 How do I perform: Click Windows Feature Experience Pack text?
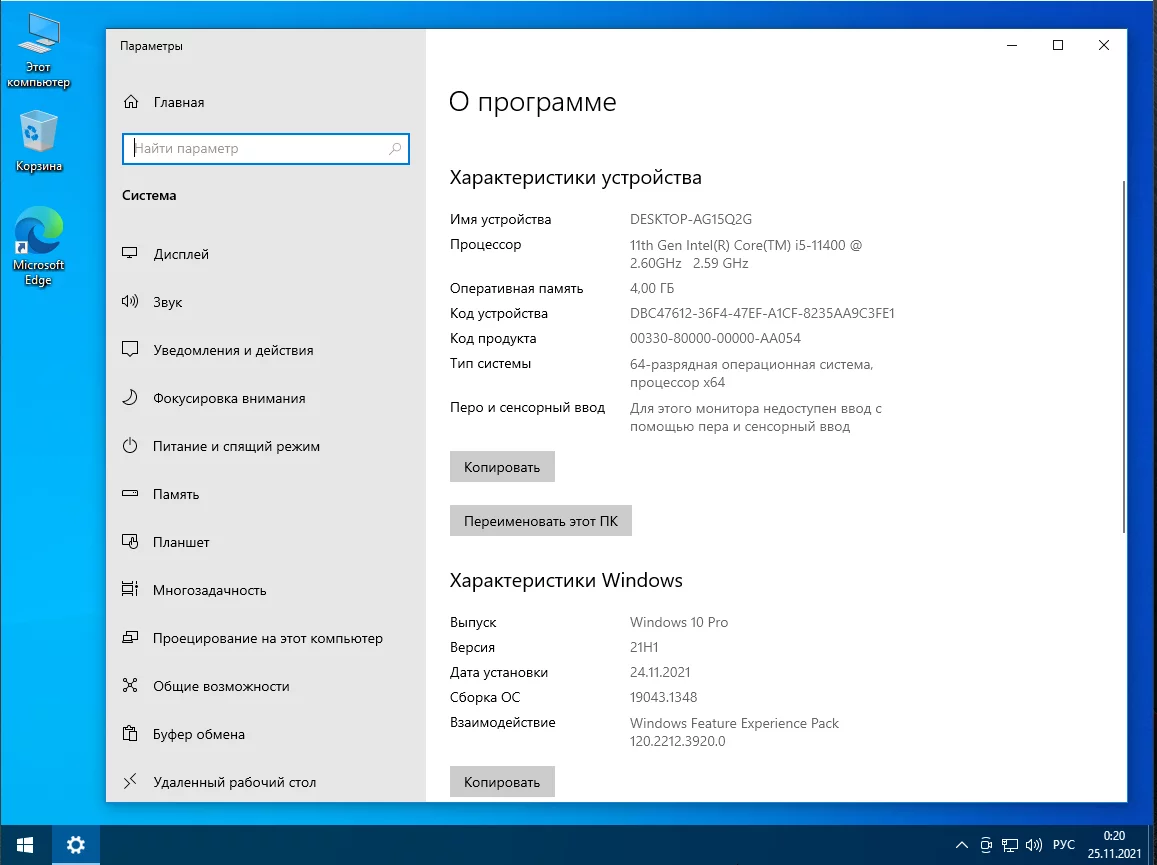pos(734,723)
